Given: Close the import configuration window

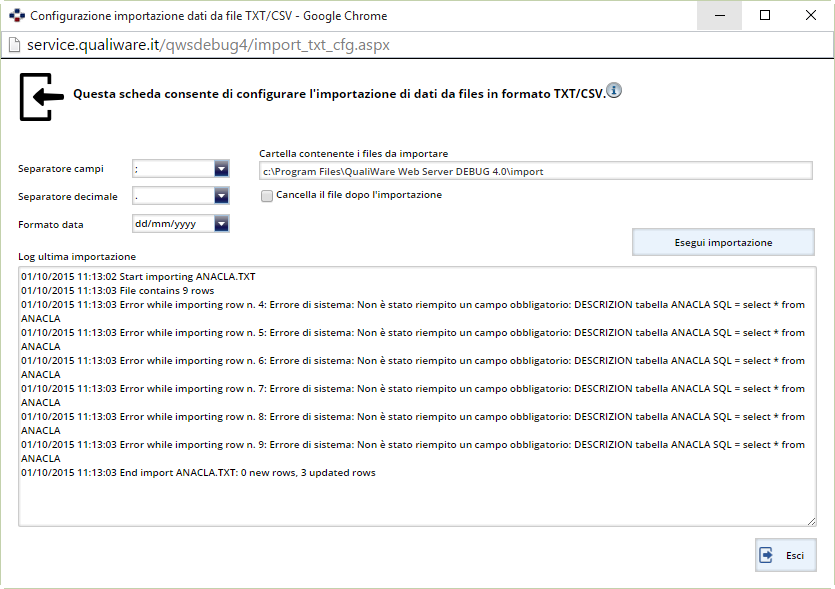Looking at the screenshot, I should 811,16.
